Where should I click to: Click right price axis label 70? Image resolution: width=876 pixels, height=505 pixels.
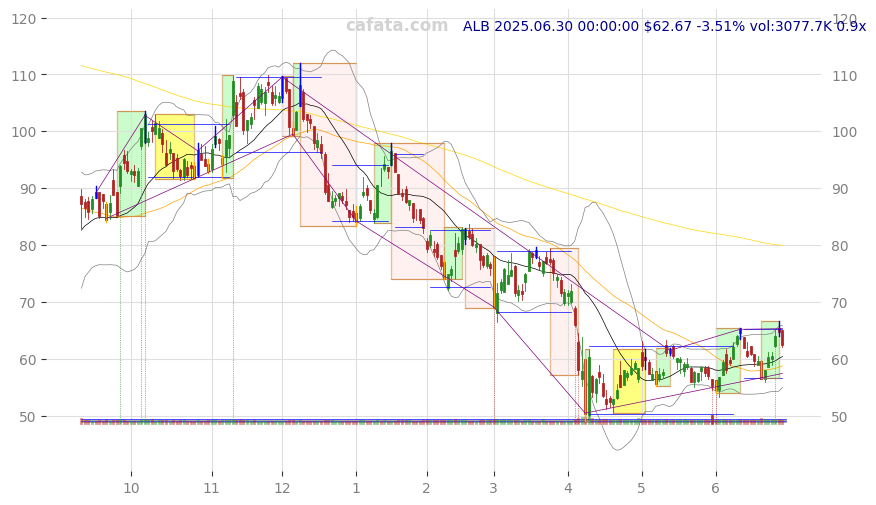(x=841, y=303)
